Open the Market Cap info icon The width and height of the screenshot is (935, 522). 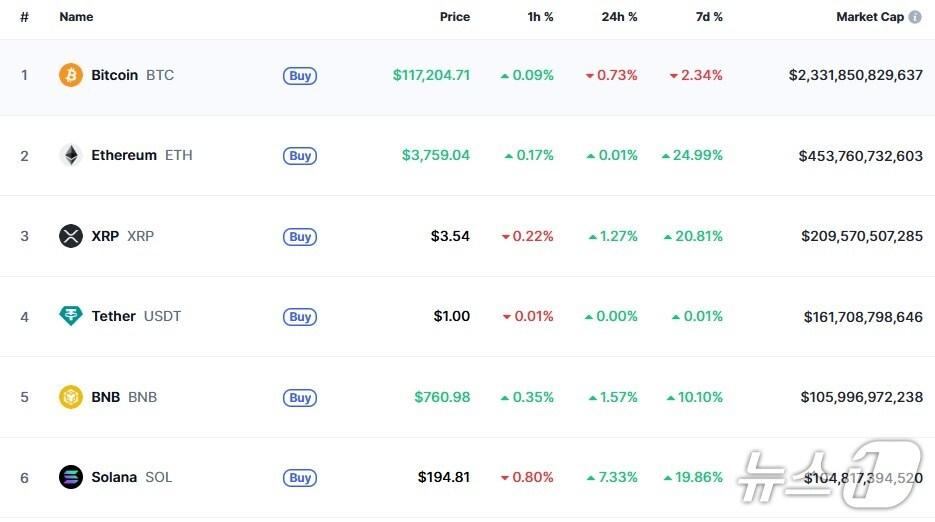point(915,17)
